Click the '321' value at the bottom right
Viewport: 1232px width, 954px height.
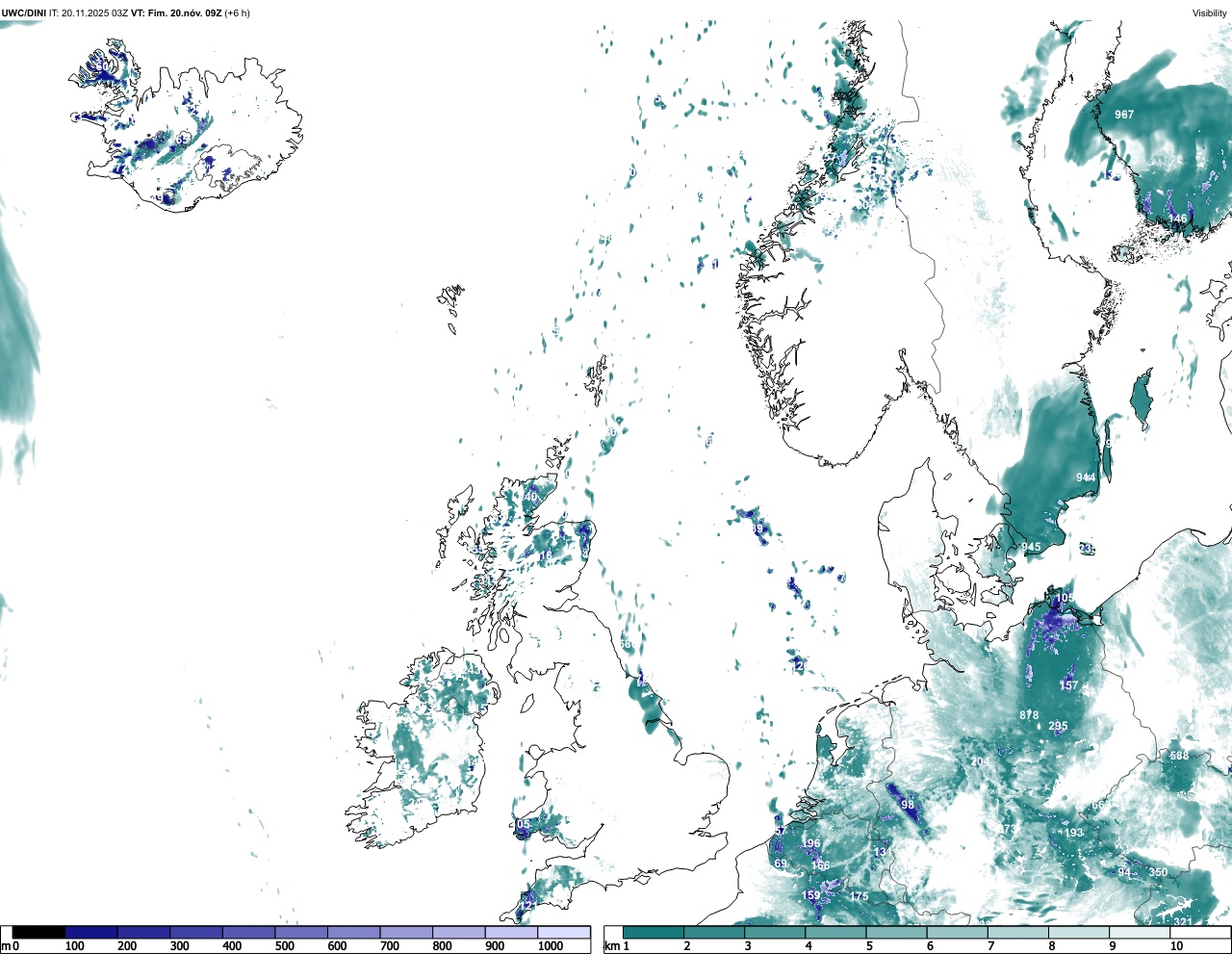(1183, 922)
